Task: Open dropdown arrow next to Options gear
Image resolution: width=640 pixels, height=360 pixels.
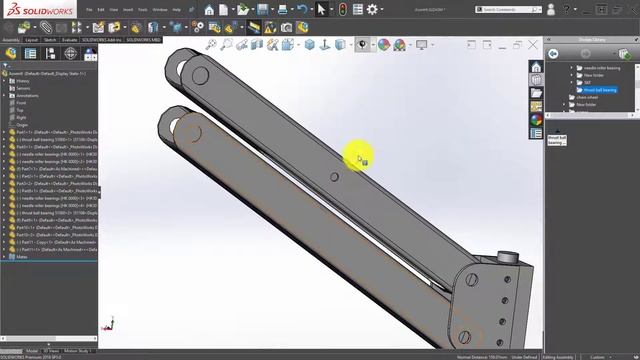Action: coord(382,9)
